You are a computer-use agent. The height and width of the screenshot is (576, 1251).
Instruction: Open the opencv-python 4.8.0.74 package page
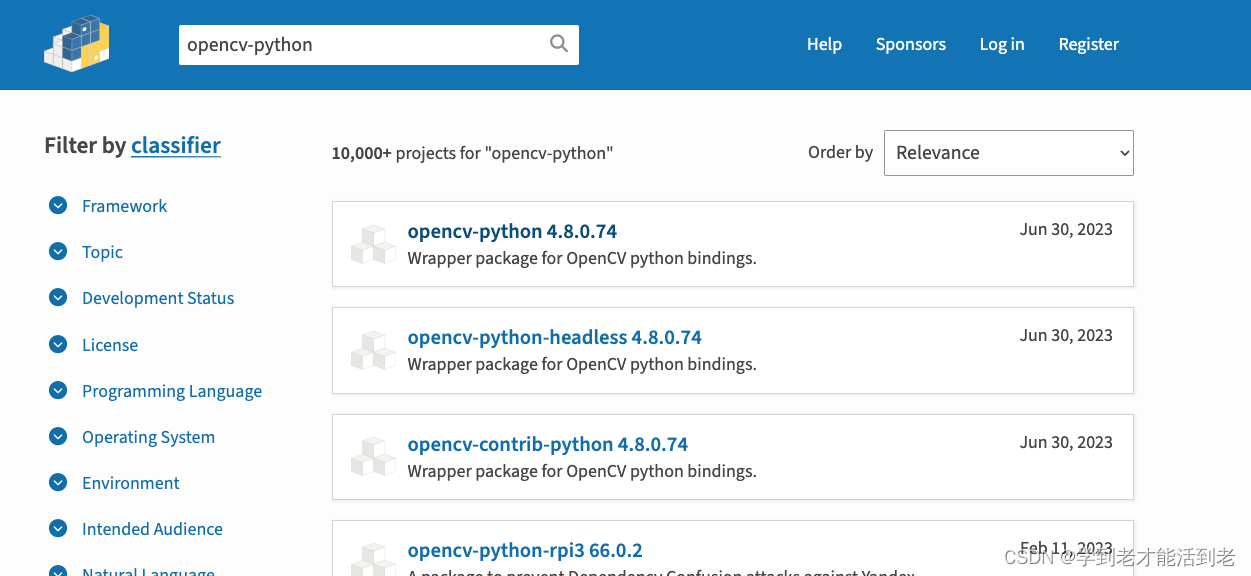click(x=512, y=231)
